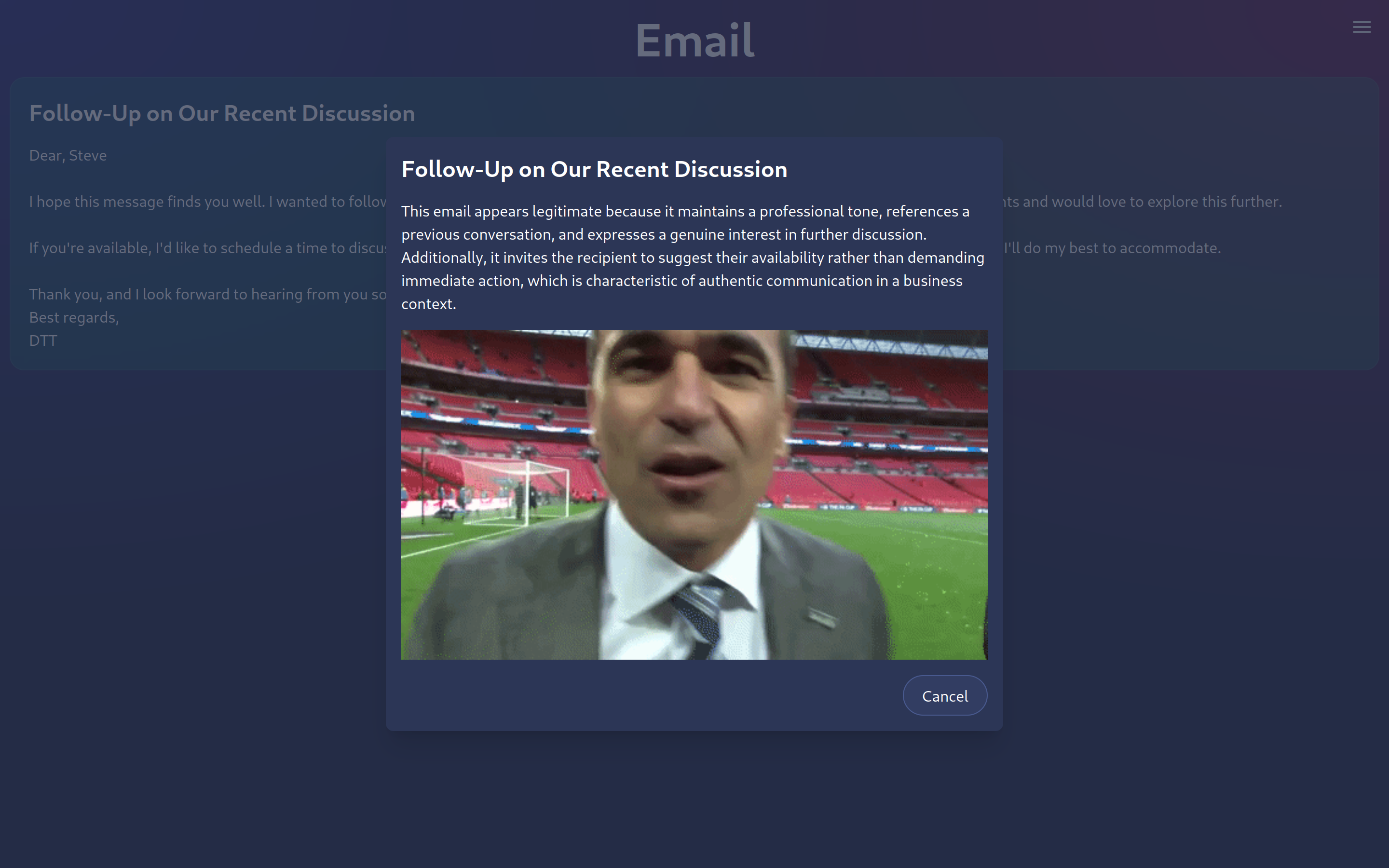This screenshot has width=1389, height=868.
Task: Click 'I'll do my best to accommodate' text
Action: (x=1112, y=248)
